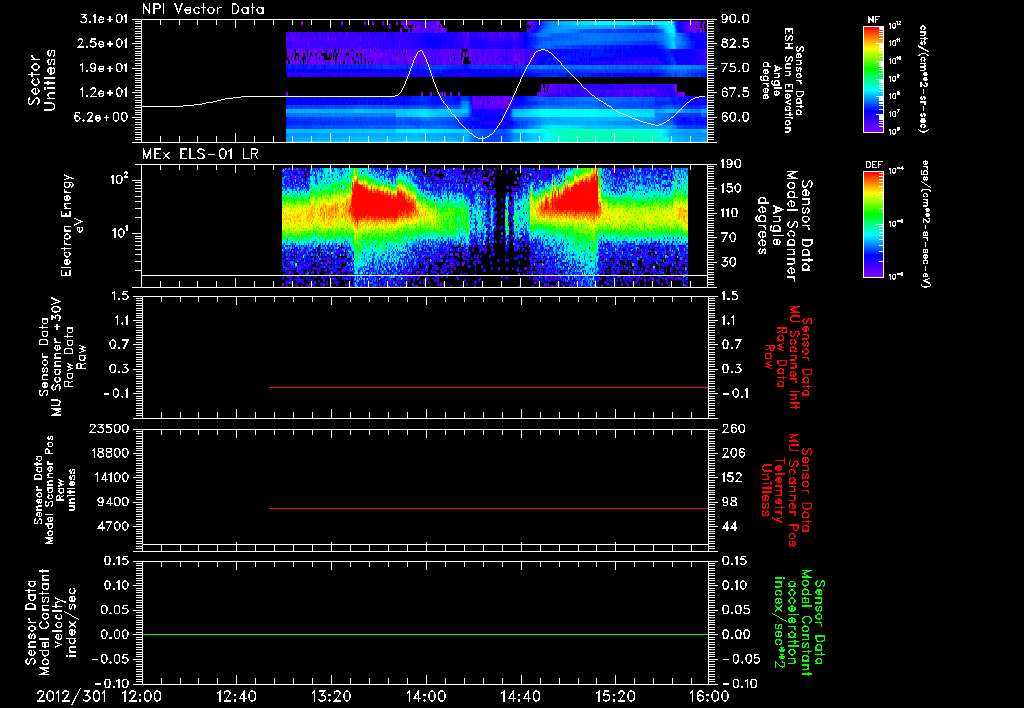Image resolution: width=1024 pixels, height=708 pixels.
Task: Click the first red electron flux burst
Action: click(x=382, y=201)
